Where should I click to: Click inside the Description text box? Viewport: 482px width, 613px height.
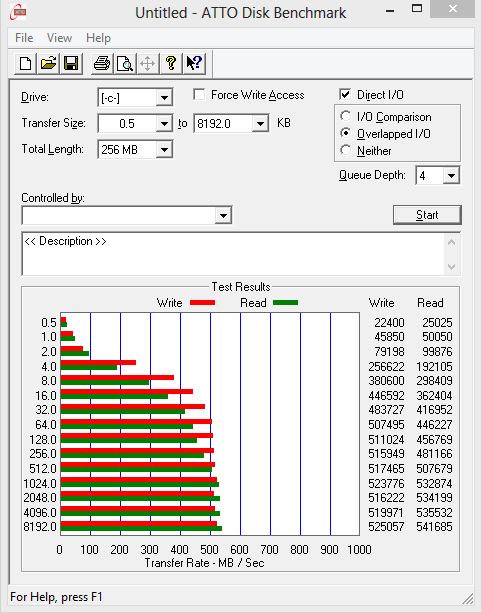[x=233, y=254]
